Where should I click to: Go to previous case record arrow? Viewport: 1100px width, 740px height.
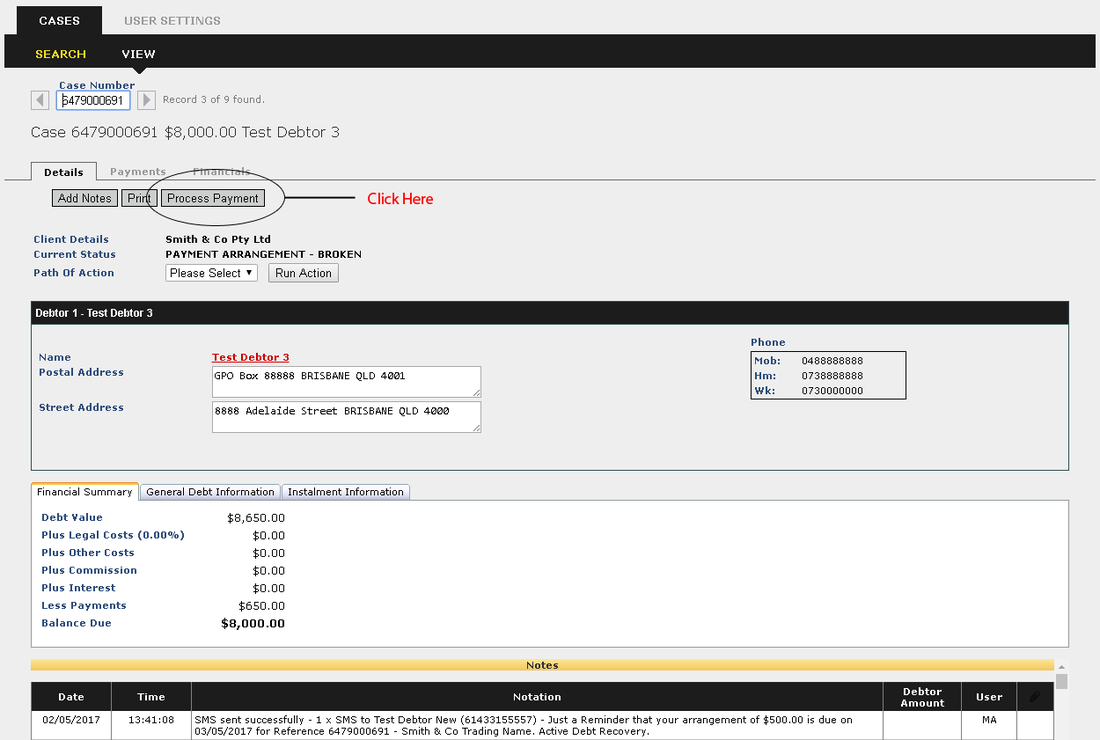click(x=40, y=100)
